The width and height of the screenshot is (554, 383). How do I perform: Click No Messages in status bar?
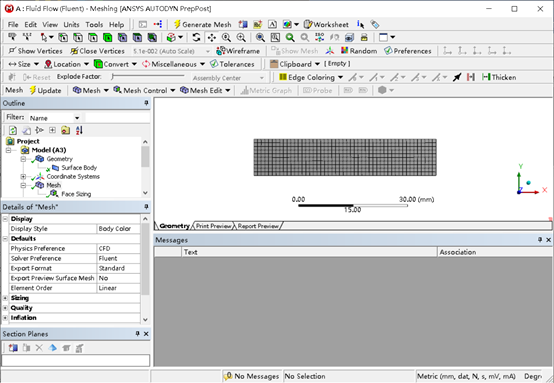(x=251, y=376)
